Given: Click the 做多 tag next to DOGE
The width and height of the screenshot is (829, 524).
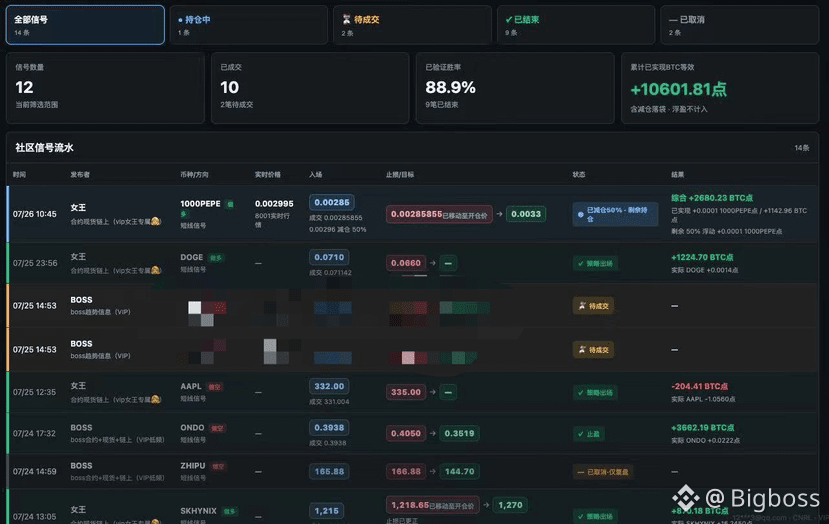Looking at the screenshot, I should [x=216, y=258].
